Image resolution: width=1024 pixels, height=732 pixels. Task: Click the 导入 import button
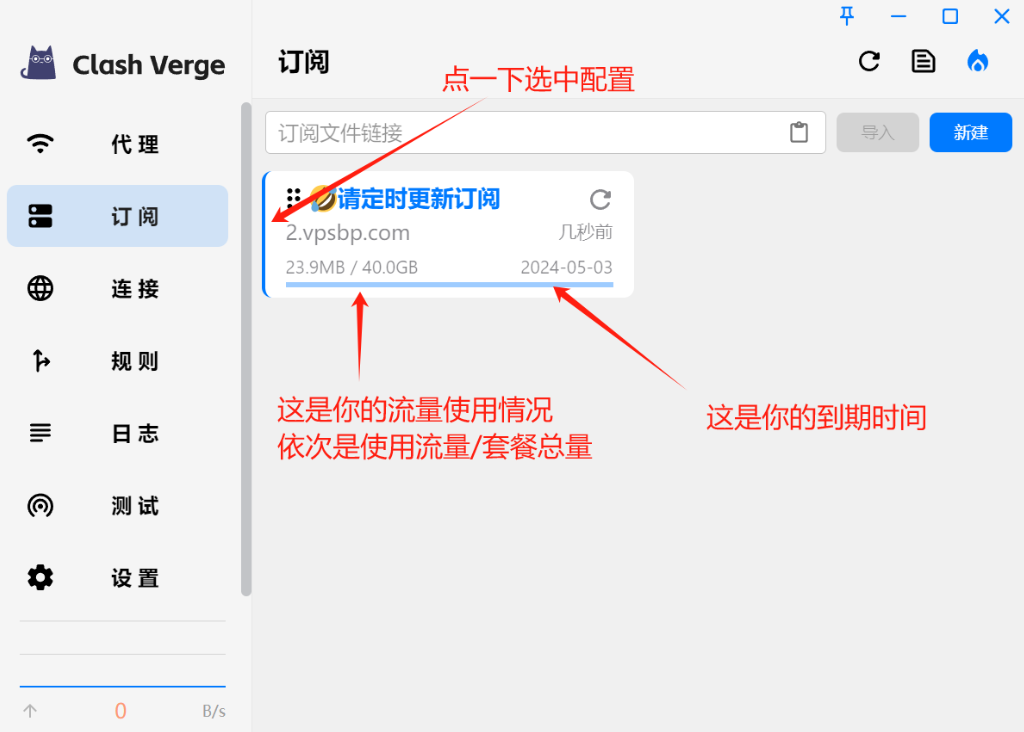point(878,133)
